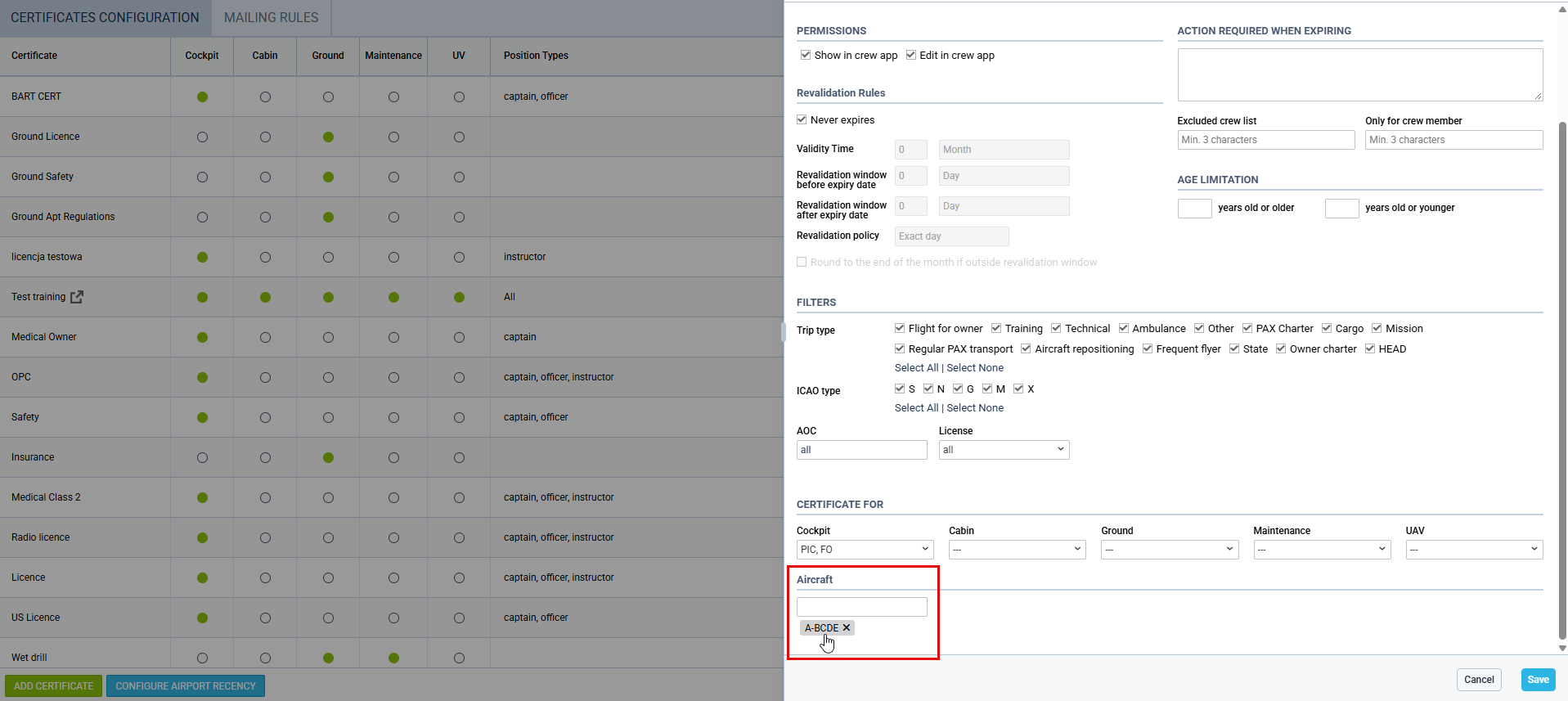Toggle the HEAD trip type checkbox
This screenshot has height=701, width=1568.
1370,348
